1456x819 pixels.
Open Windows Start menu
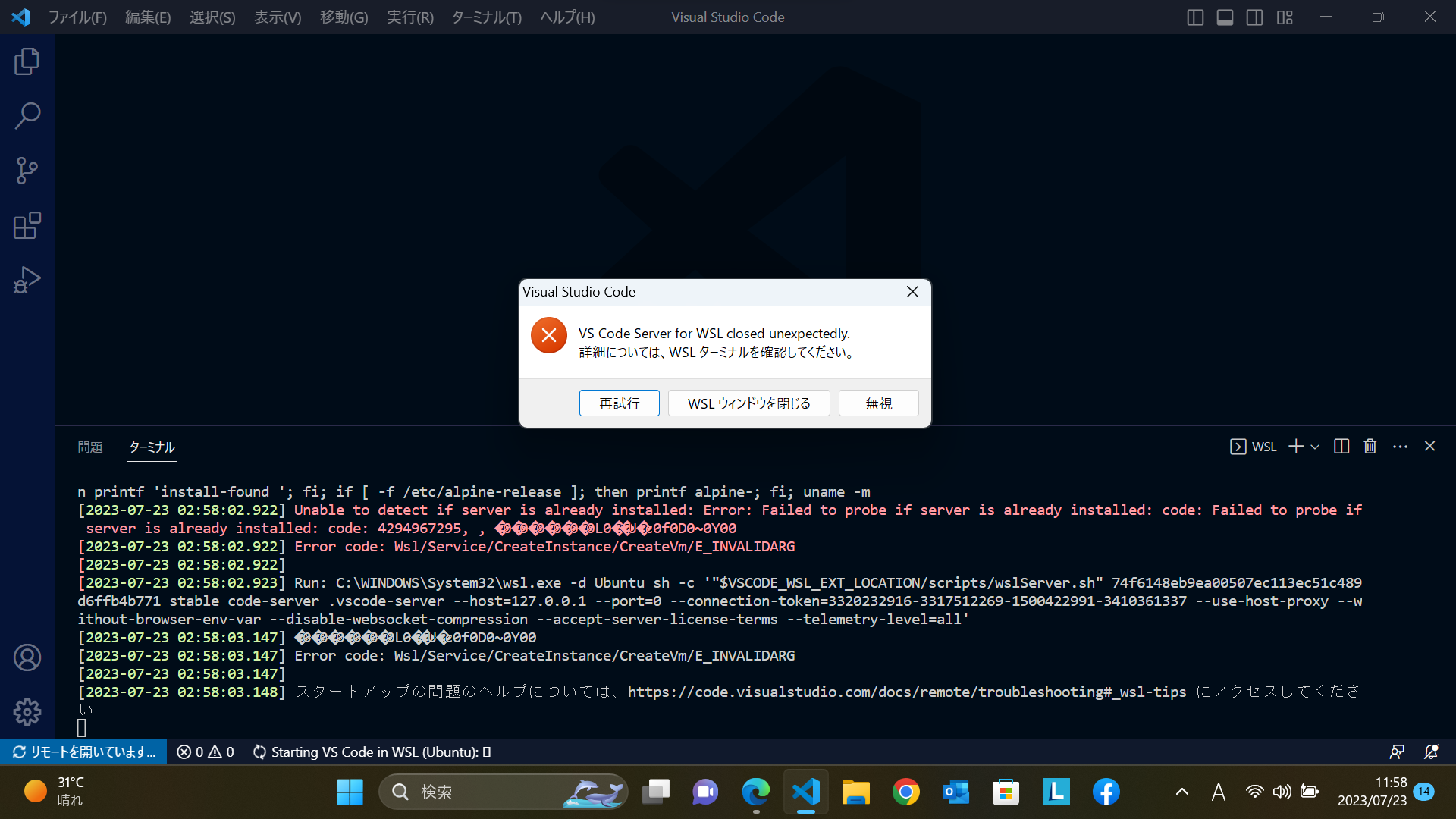350,792
